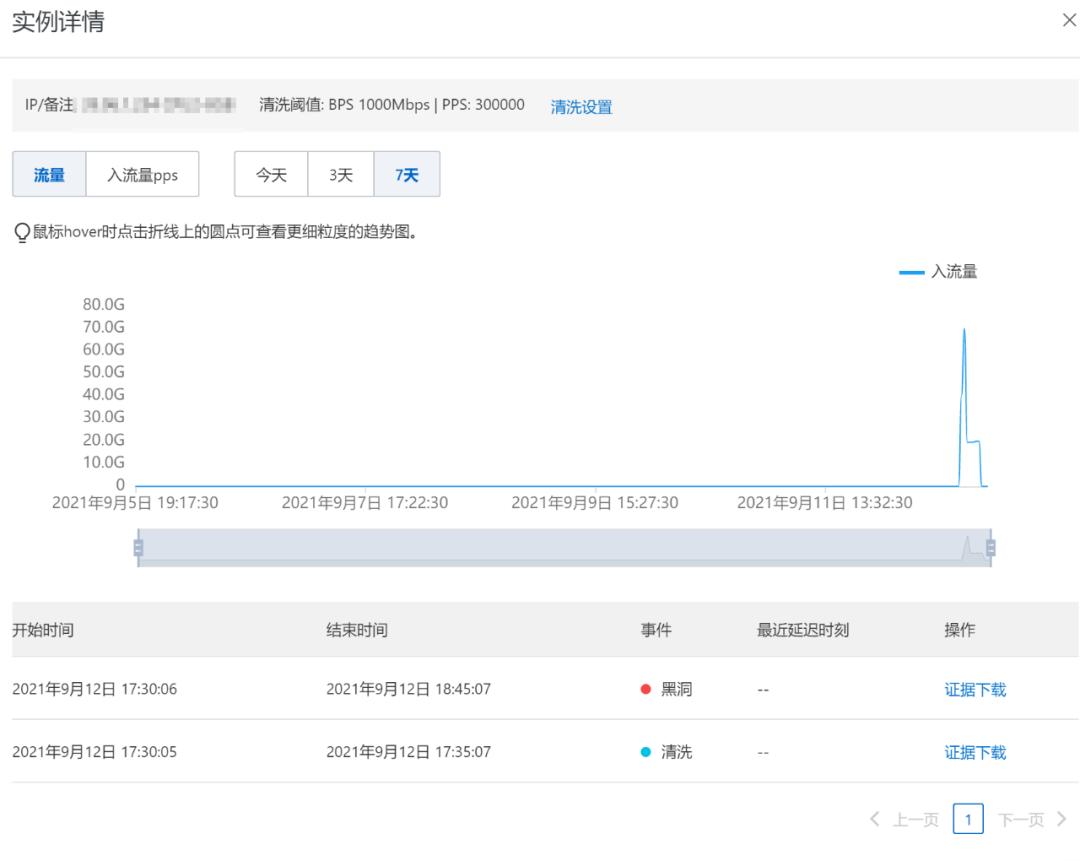Click the page number 1 box

click(x=968, y=818)
